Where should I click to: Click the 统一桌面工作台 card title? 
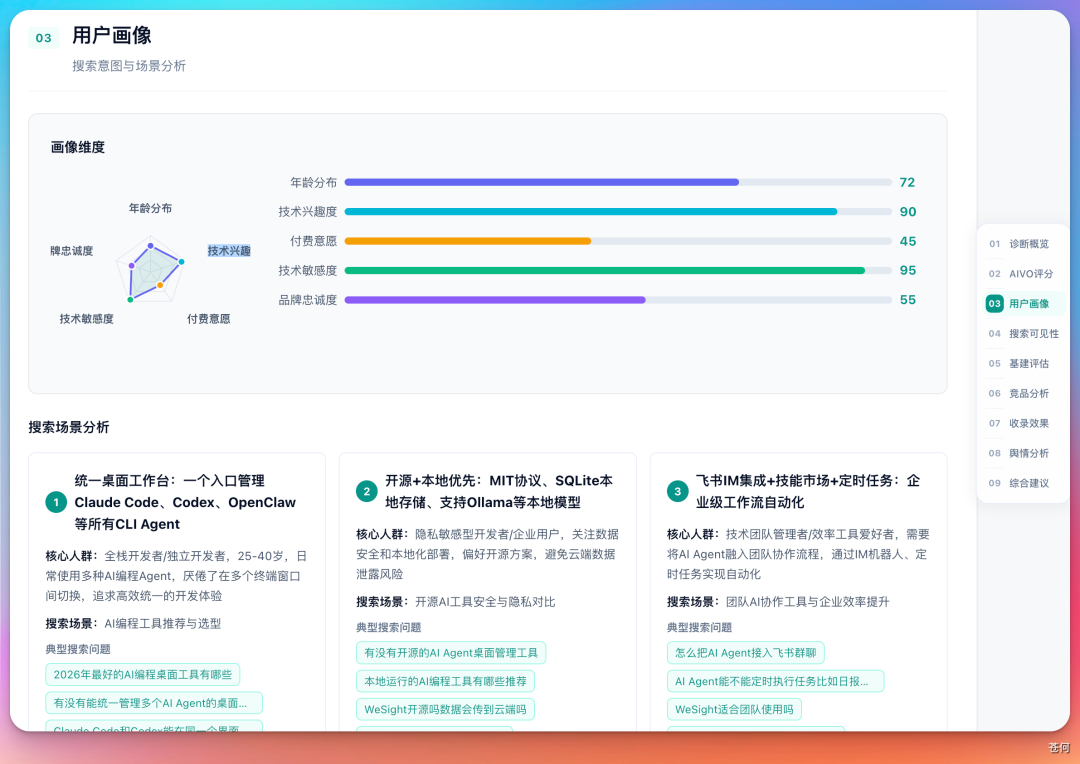click(185, 502)
